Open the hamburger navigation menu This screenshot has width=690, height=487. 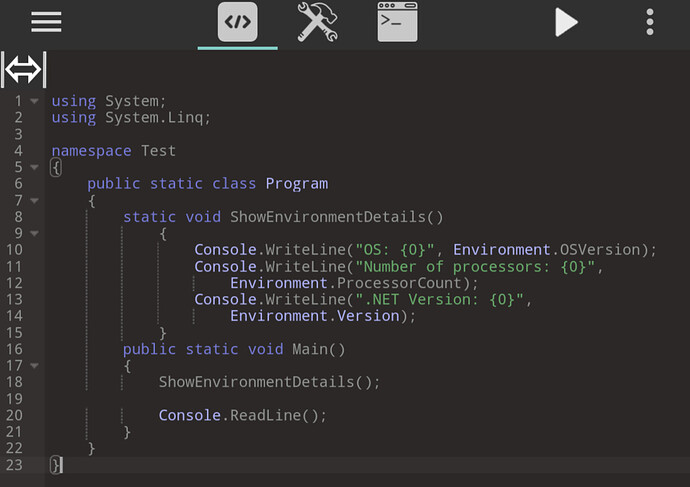click(x=46, y=22)
